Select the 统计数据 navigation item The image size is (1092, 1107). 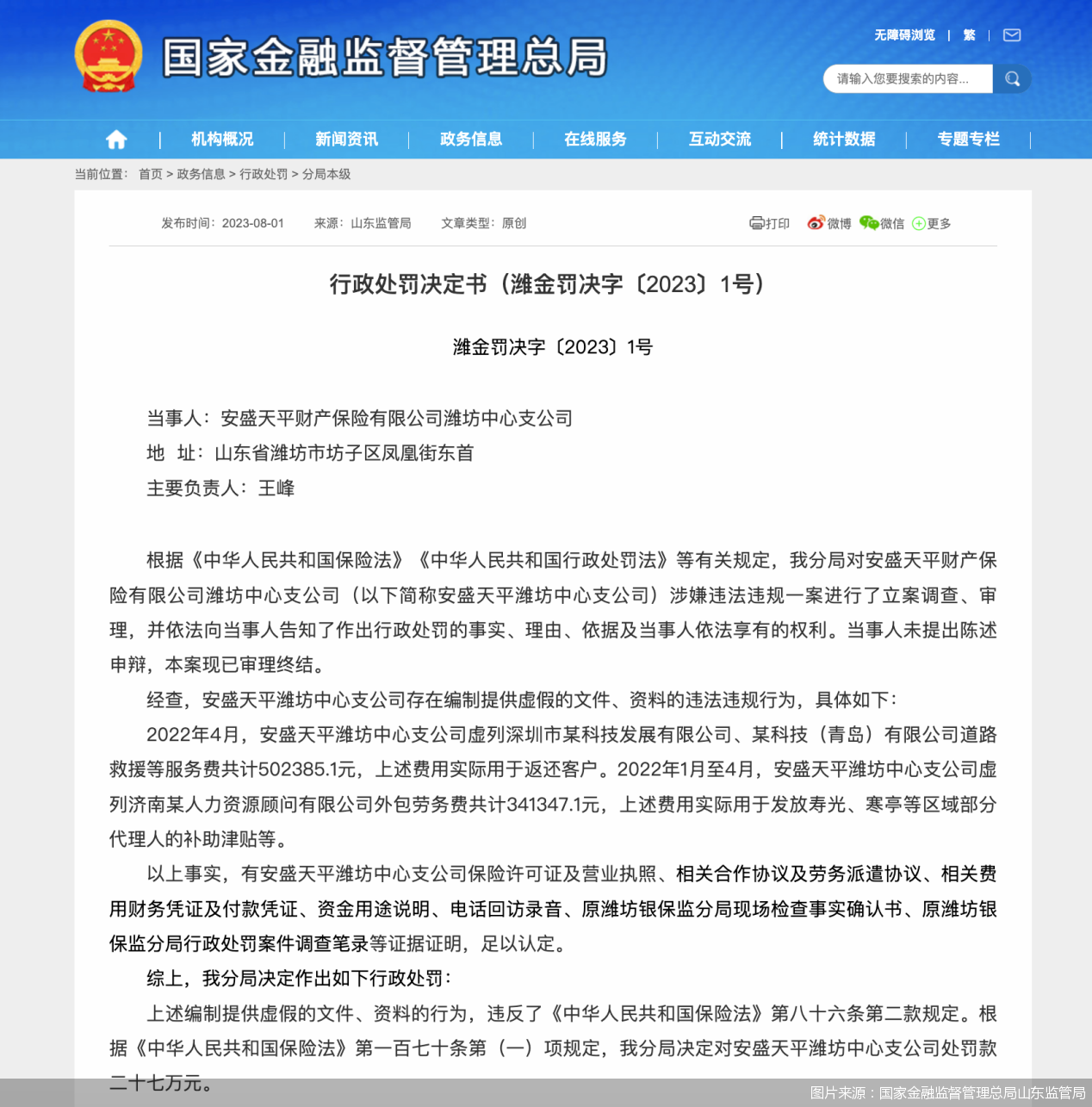(844, 139)
